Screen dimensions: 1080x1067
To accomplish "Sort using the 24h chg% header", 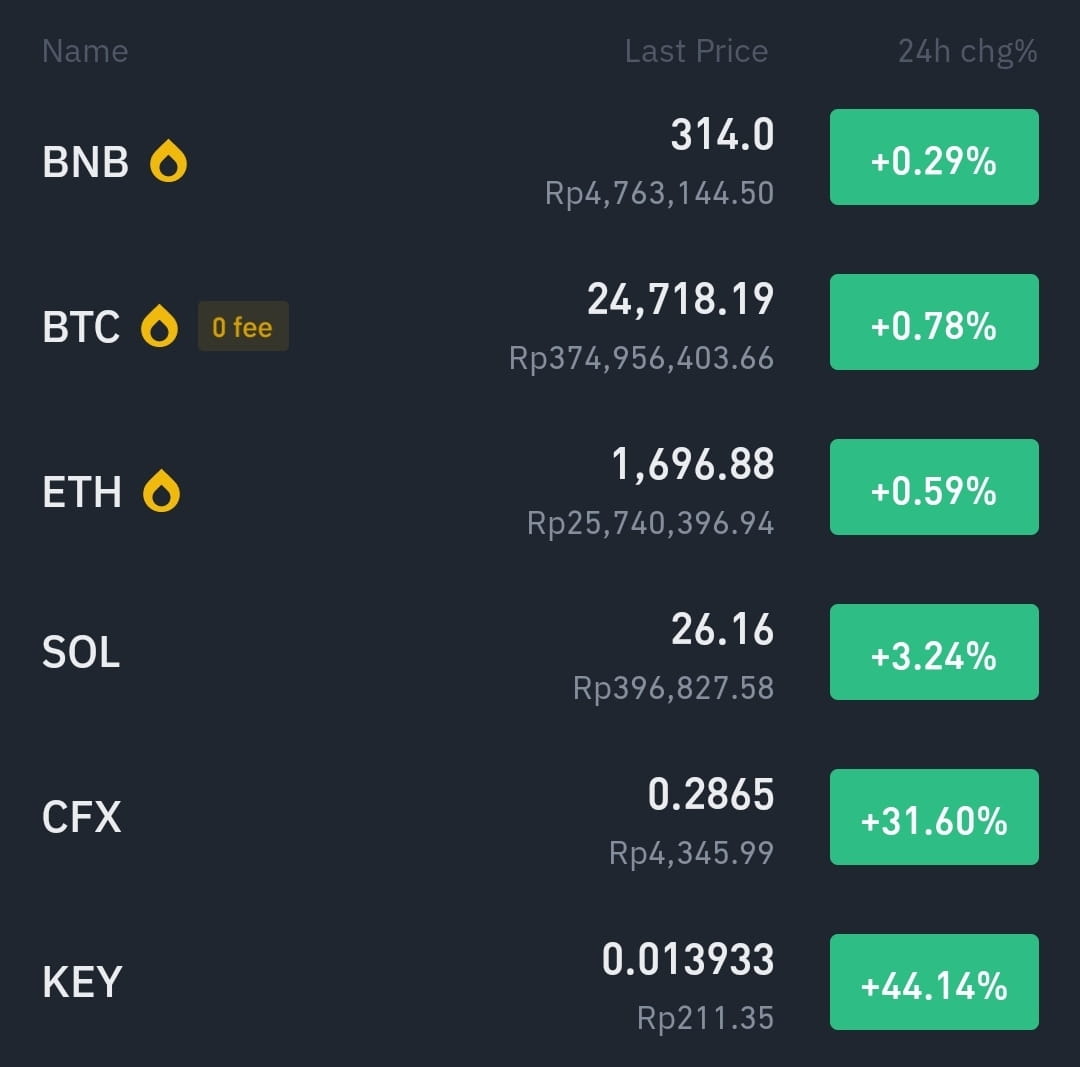I will click(x=966, y=51).
